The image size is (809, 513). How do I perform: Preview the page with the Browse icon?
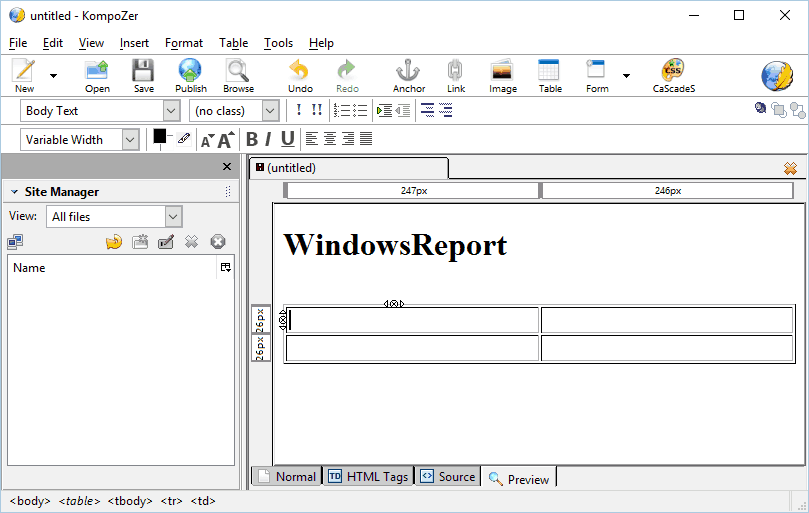238,75
